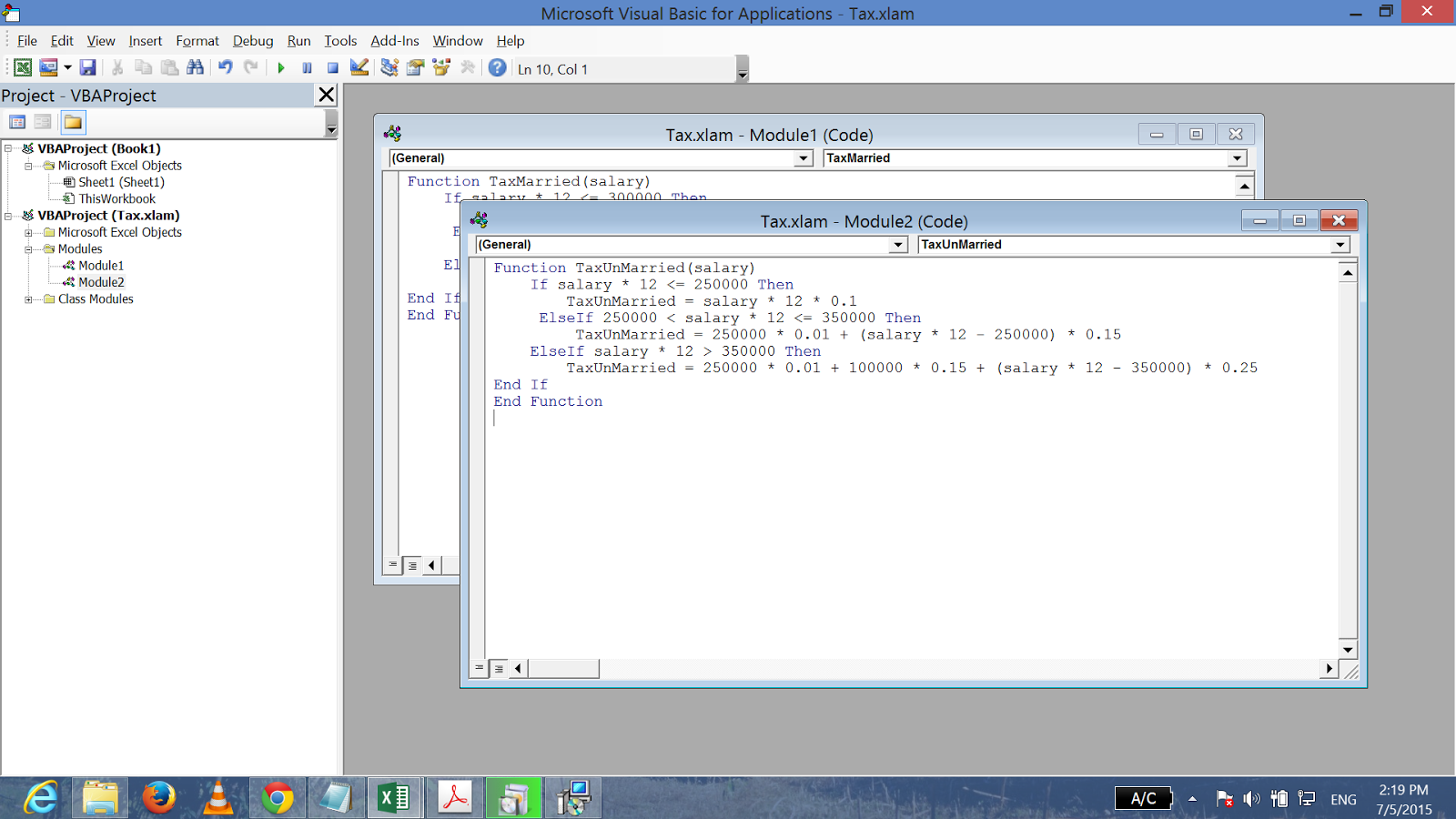This screenshot has width=1456, height=819.
Task: Toggle Folders in the Project pane
Action: [73, 122]
